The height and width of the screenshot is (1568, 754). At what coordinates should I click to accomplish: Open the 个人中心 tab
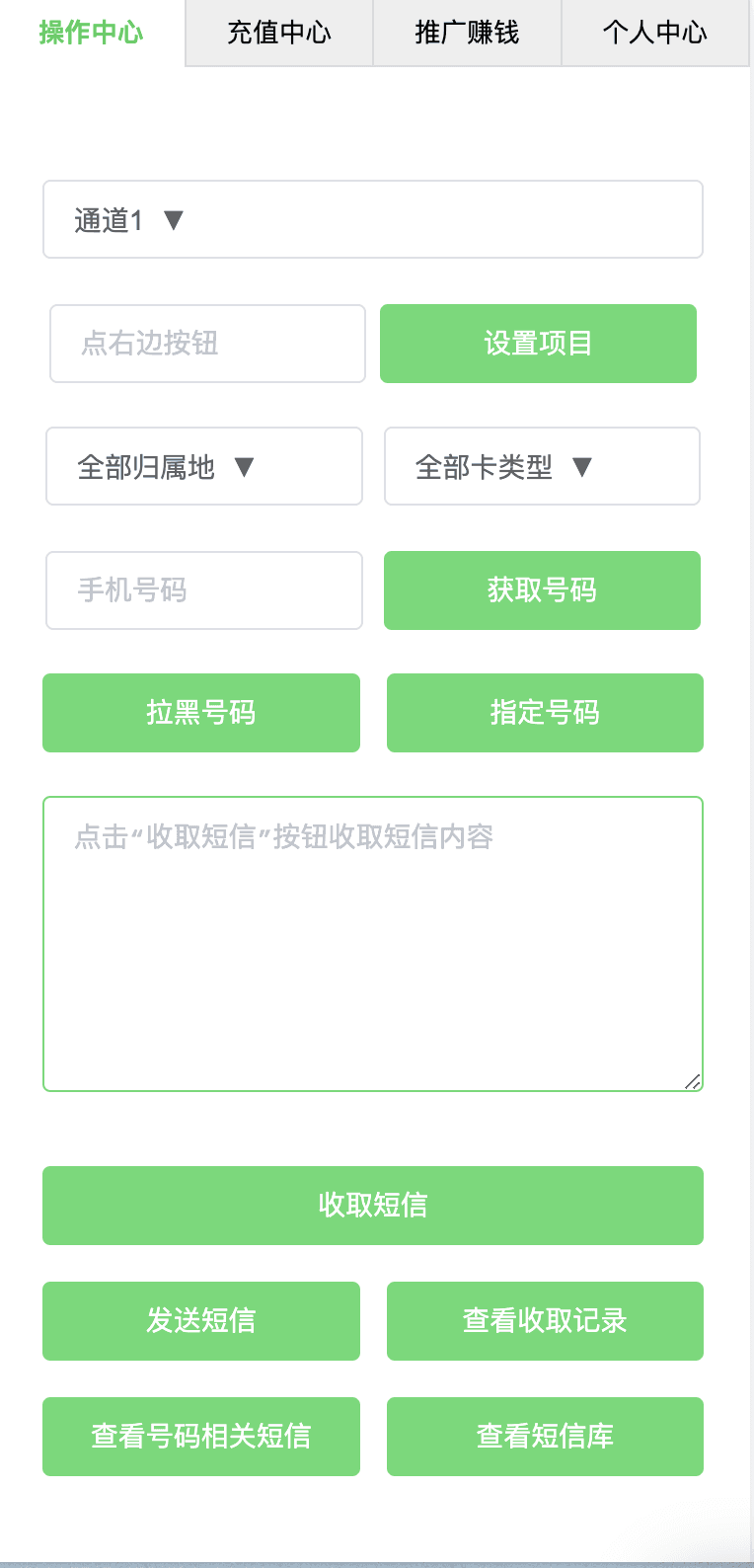(655, 33)
